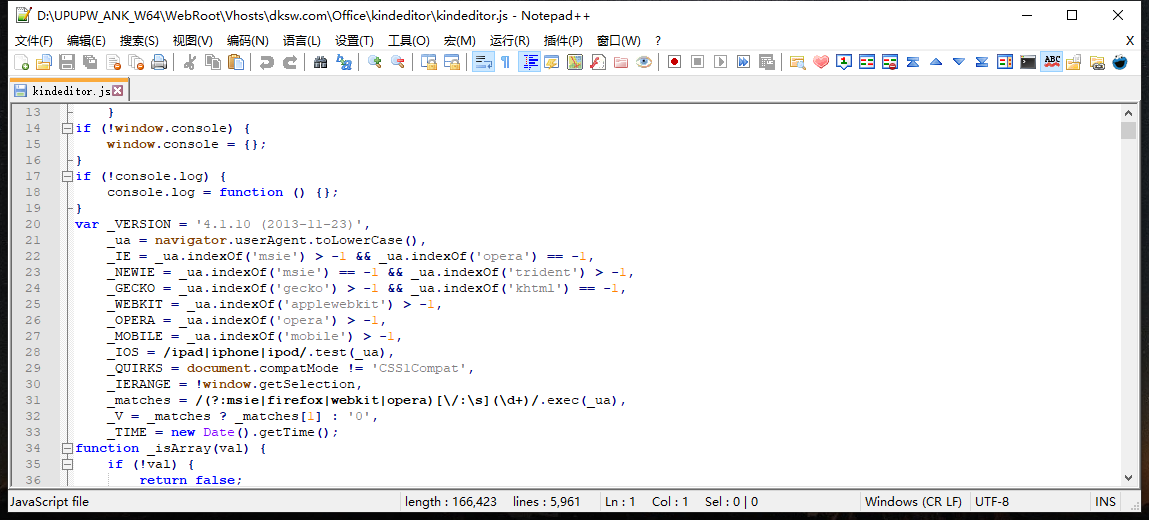Open the 设置(T) menu
The height and width of the screenshot is (520, 1149).
point(355,40)
